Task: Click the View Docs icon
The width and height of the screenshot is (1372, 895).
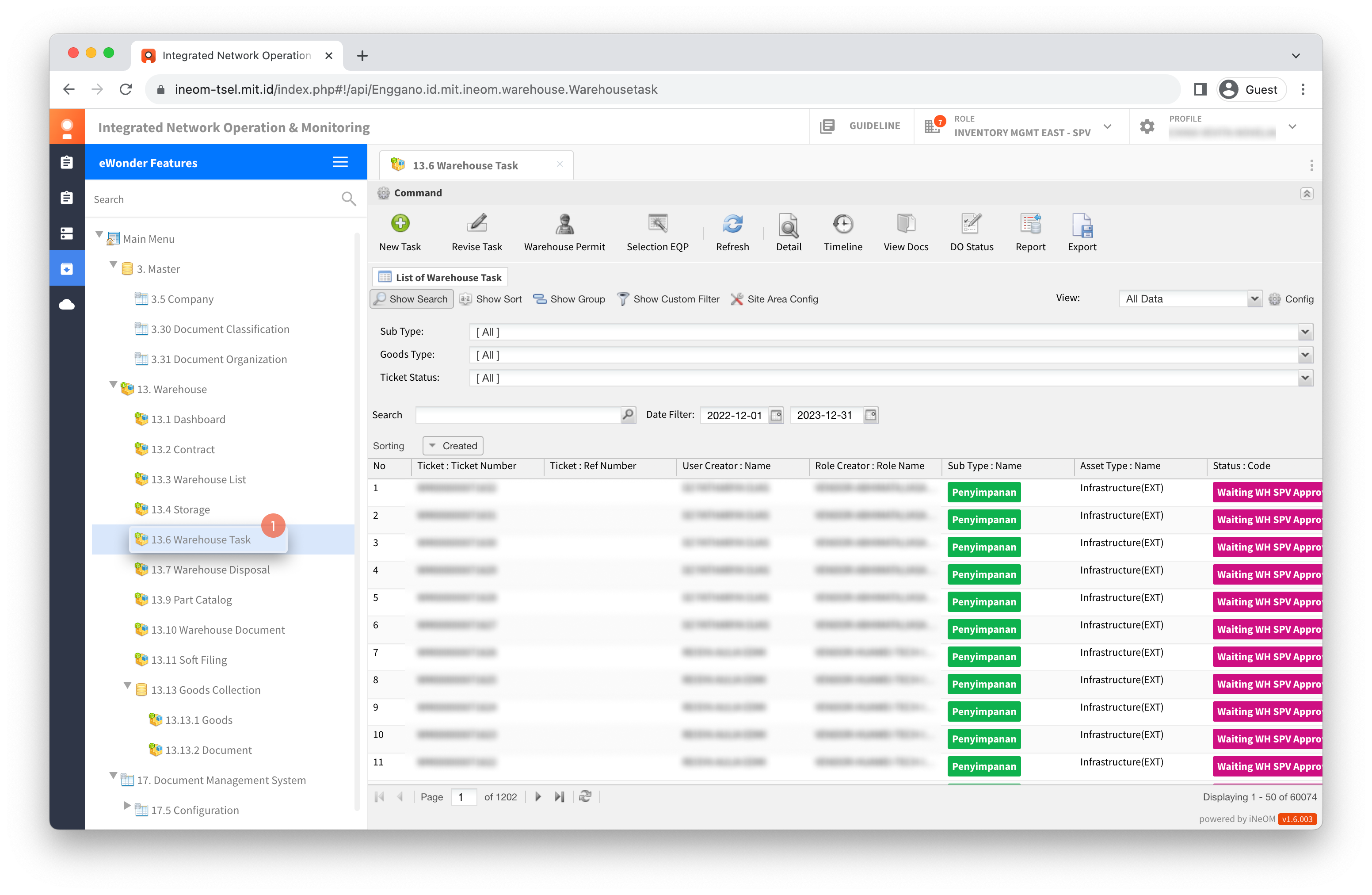Action: (906, 223)
